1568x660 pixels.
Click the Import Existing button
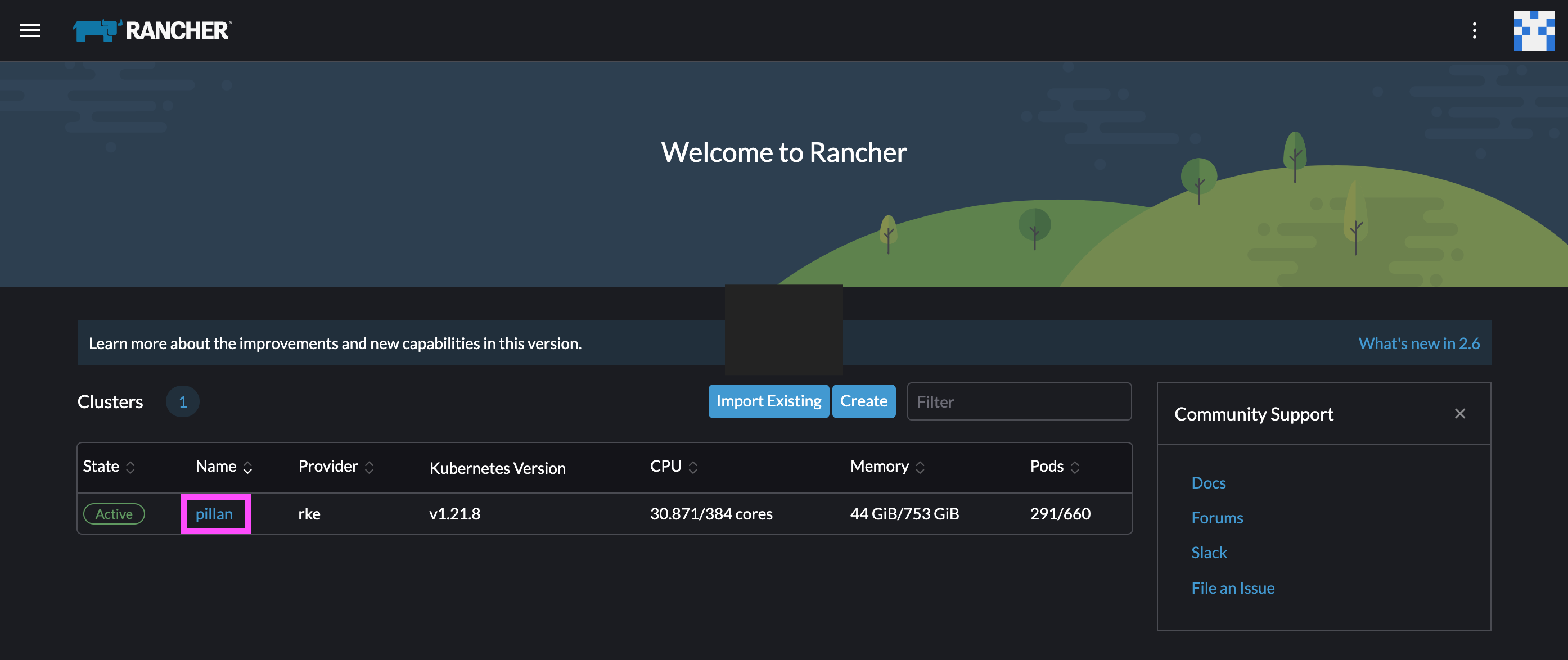(x=768, y=401)
